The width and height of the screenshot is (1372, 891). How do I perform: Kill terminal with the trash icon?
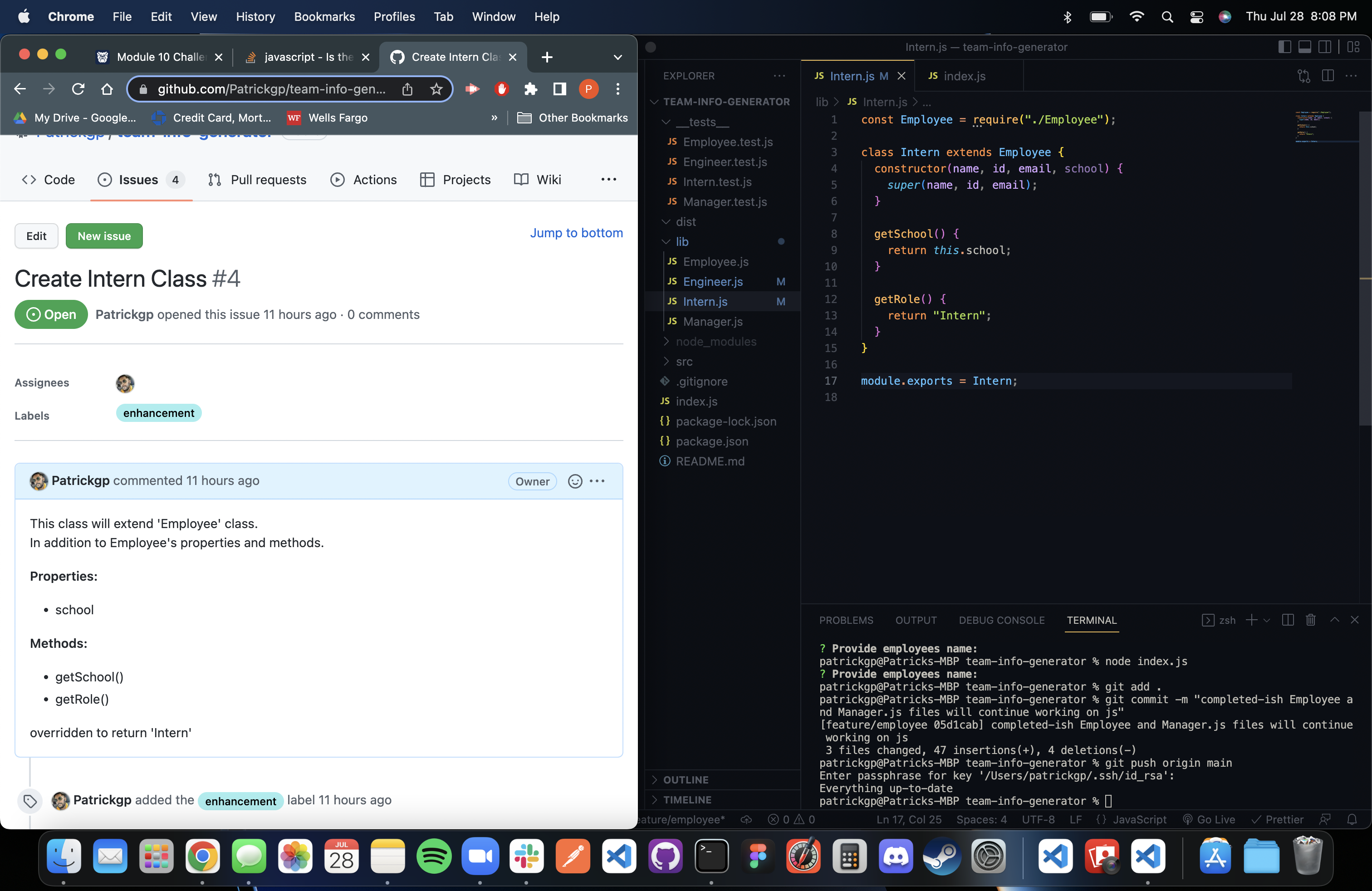[x=1310, y=620]
